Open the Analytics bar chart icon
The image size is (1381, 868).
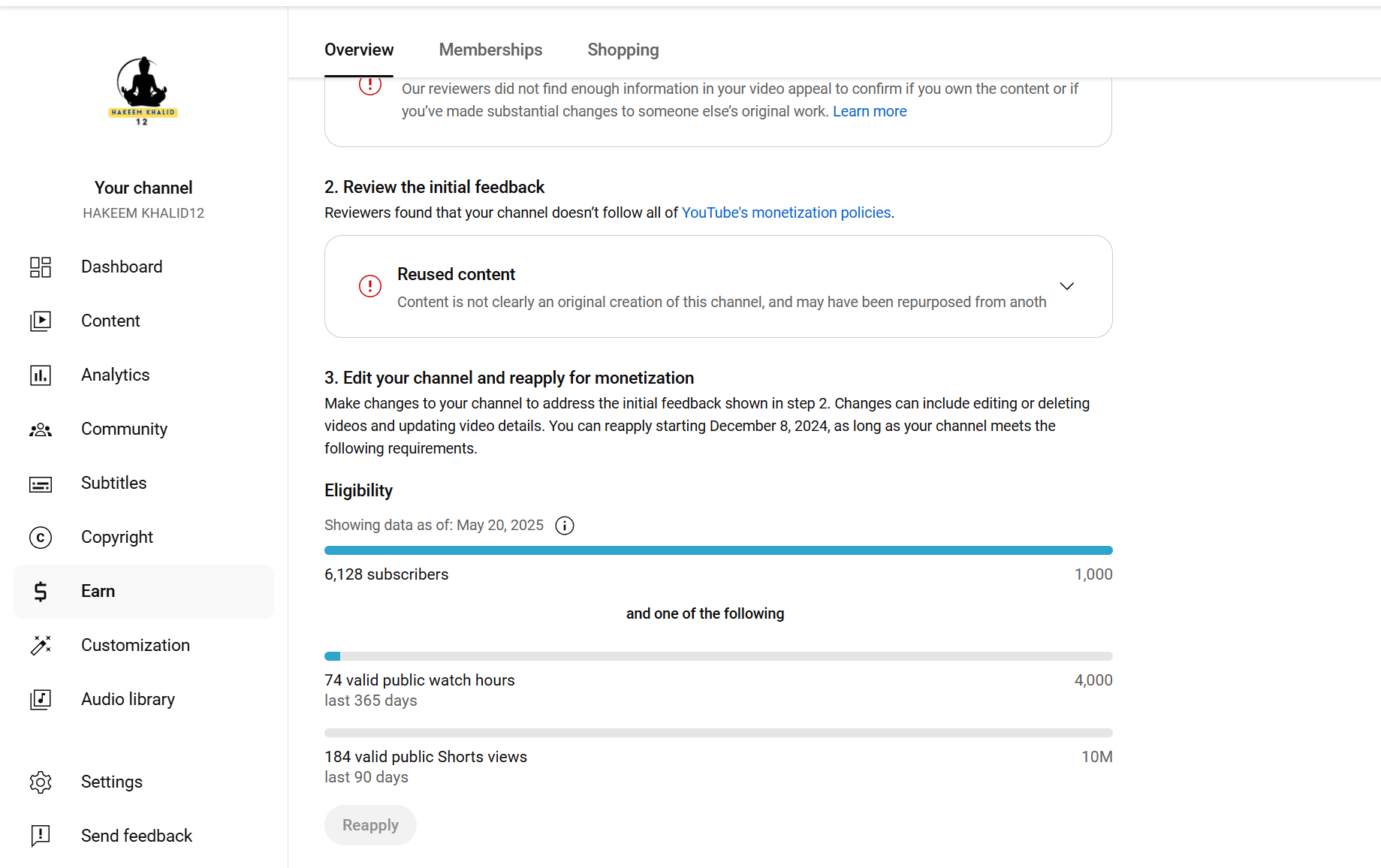(41, 375)
